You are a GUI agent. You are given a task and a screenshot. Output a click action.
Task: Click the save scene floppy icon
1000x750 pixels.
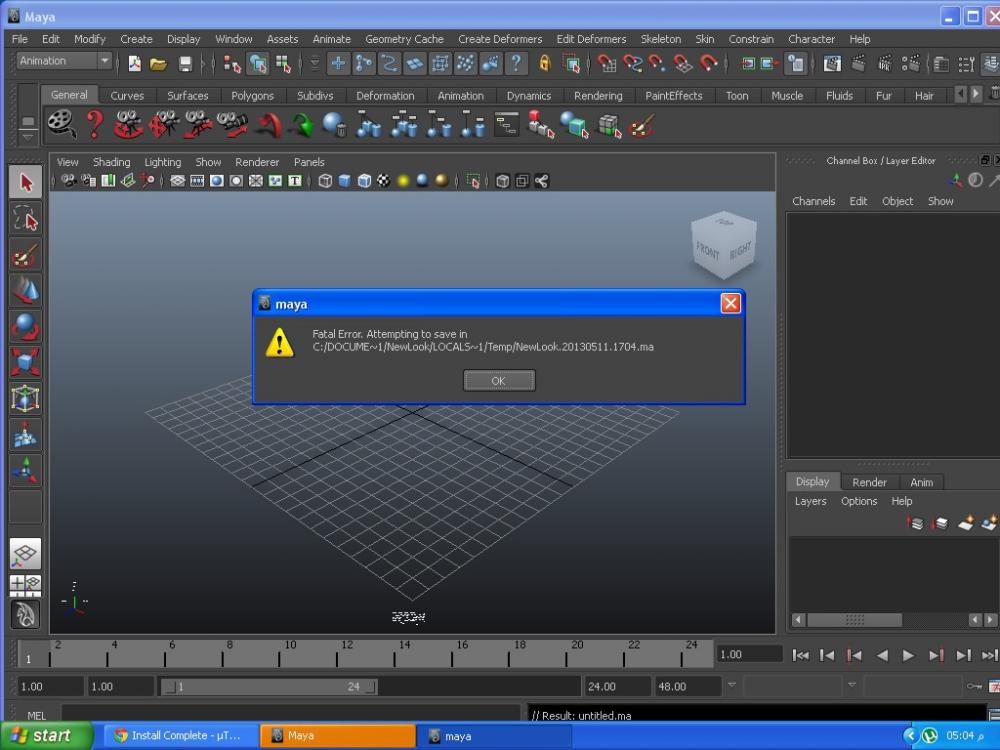pos(185,63)
